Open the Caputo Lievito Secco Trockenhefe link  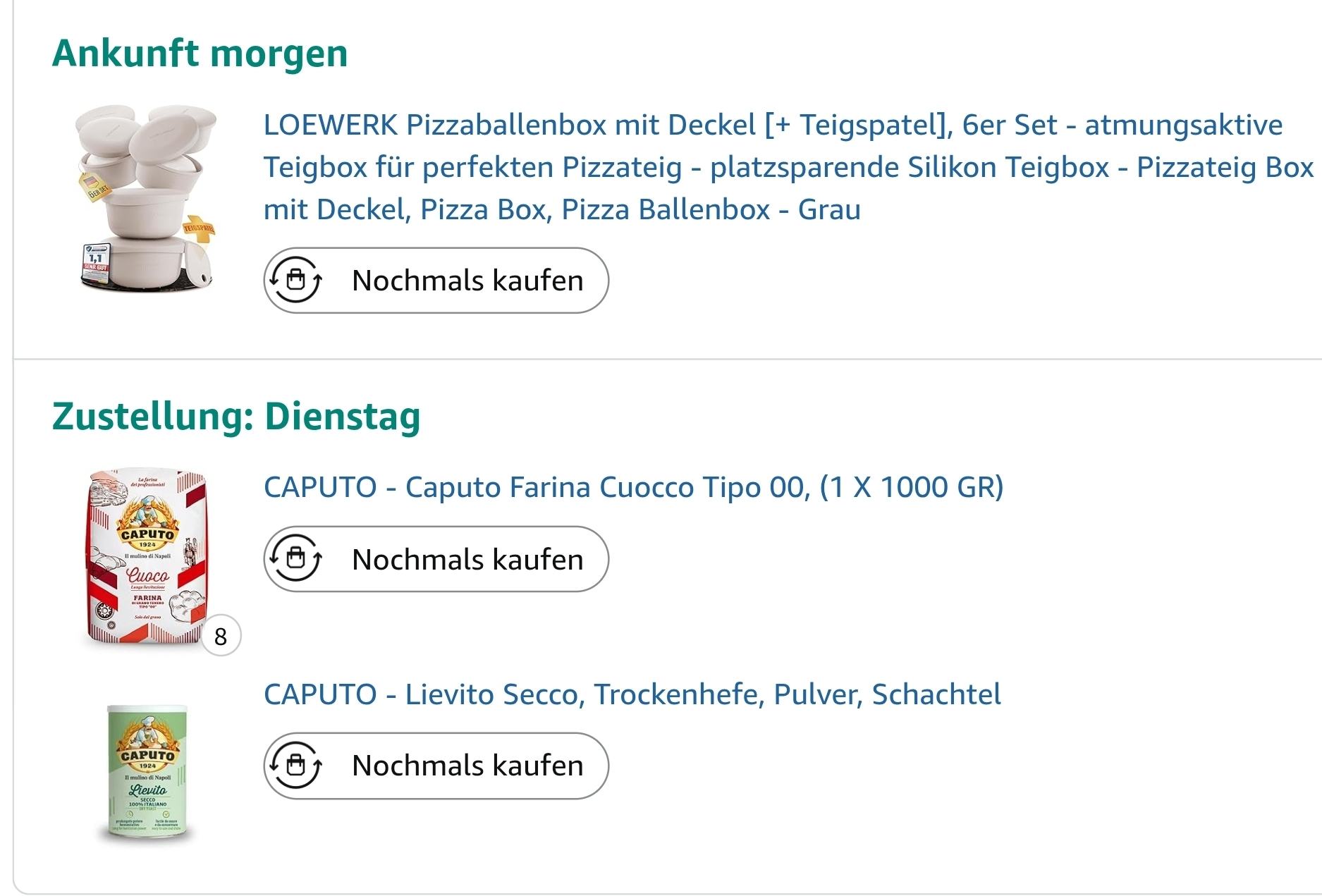tap(632, 694)
